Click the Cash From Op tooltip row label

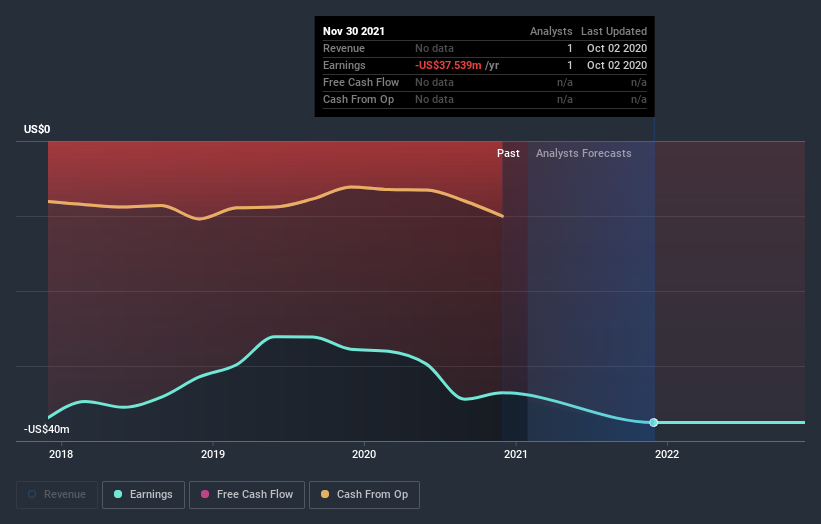pos(359,99)
